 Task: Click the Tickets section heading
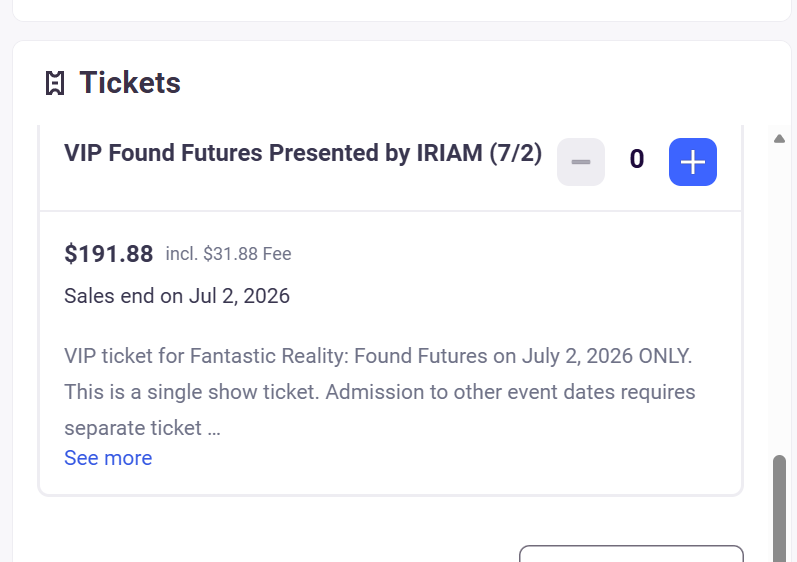click(x=130, y=83)
